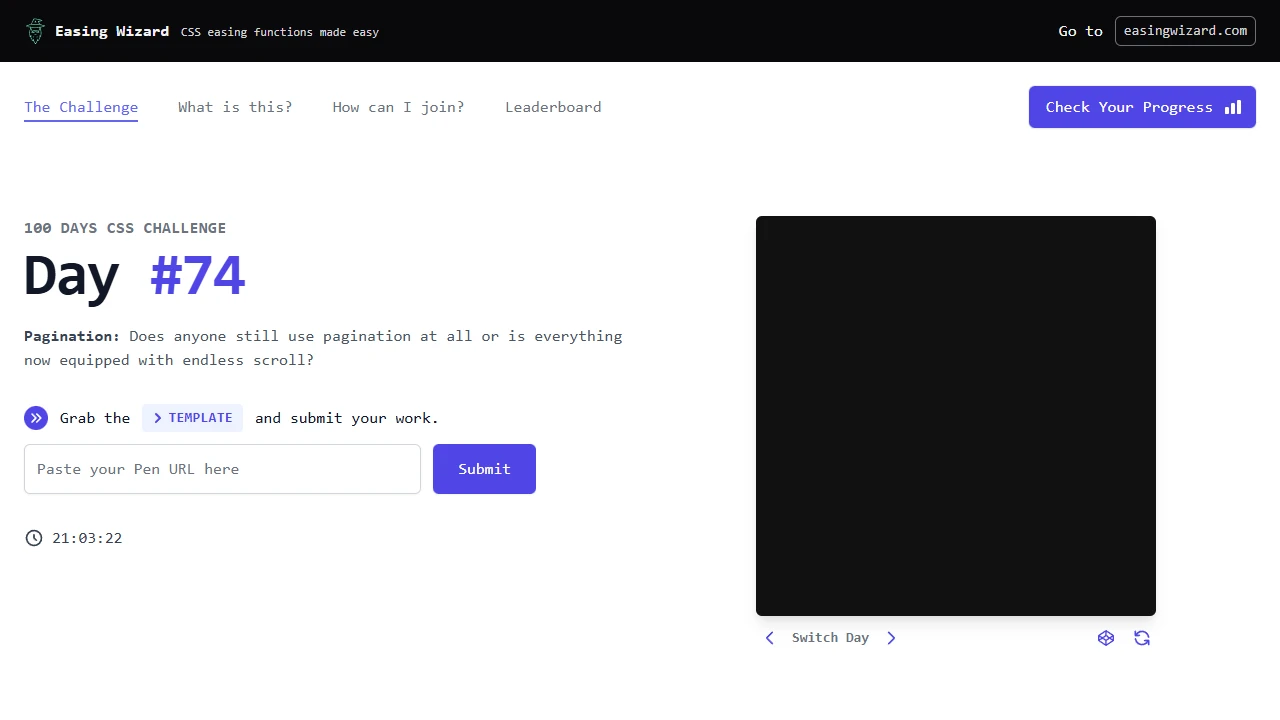Click the black challenge preview area
The height and width of the screenshot is (720, 1280).
pos(955,415)
